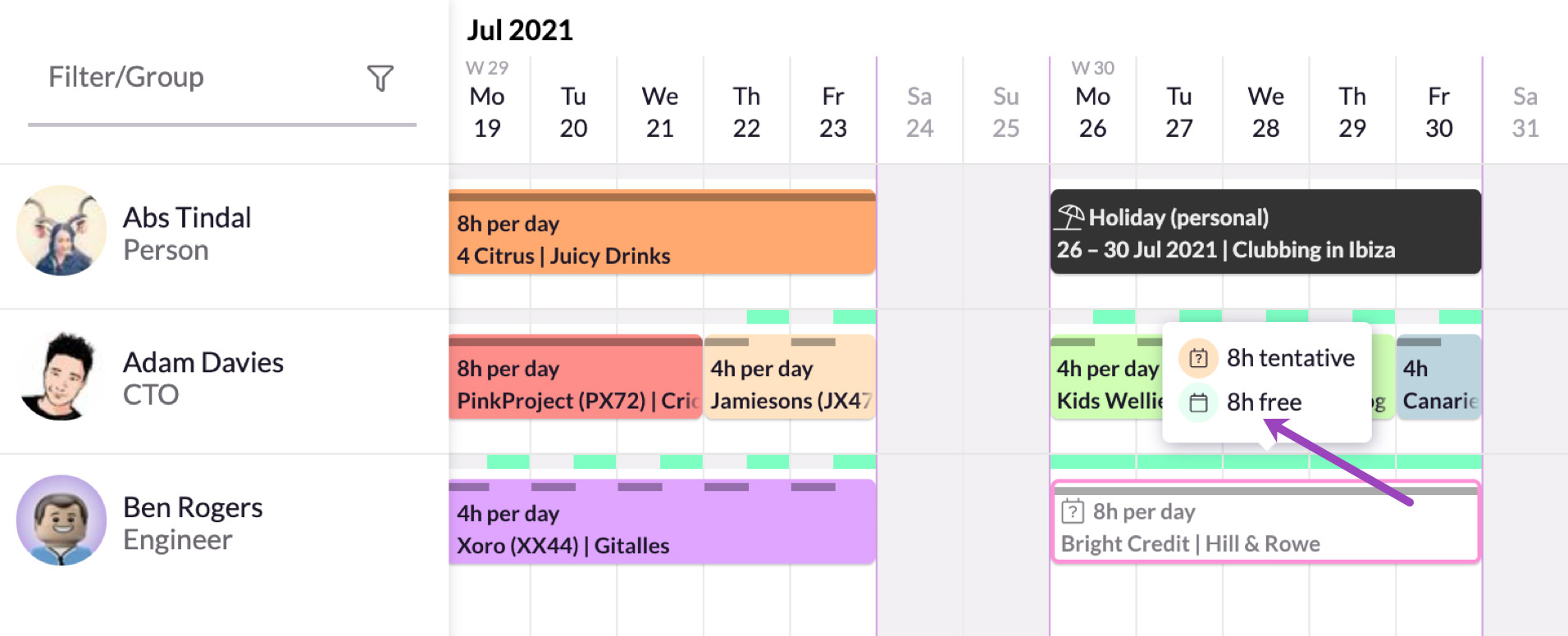Click the holiday umbrella icon
Screen dimensions: 1568x636
pos(1069,217)
